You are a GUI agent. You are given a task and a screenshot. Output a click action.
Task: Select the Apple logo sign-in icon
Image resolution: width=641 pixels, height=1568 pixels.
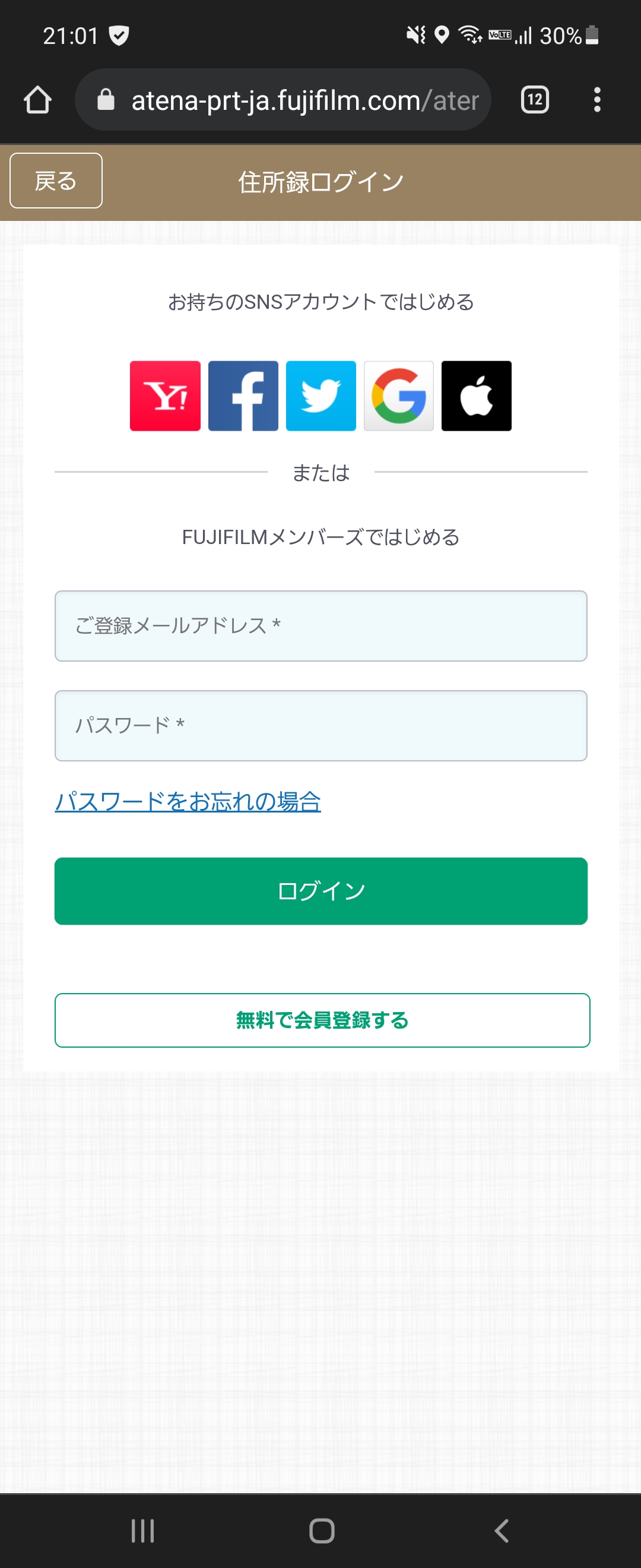coord(476,396)
